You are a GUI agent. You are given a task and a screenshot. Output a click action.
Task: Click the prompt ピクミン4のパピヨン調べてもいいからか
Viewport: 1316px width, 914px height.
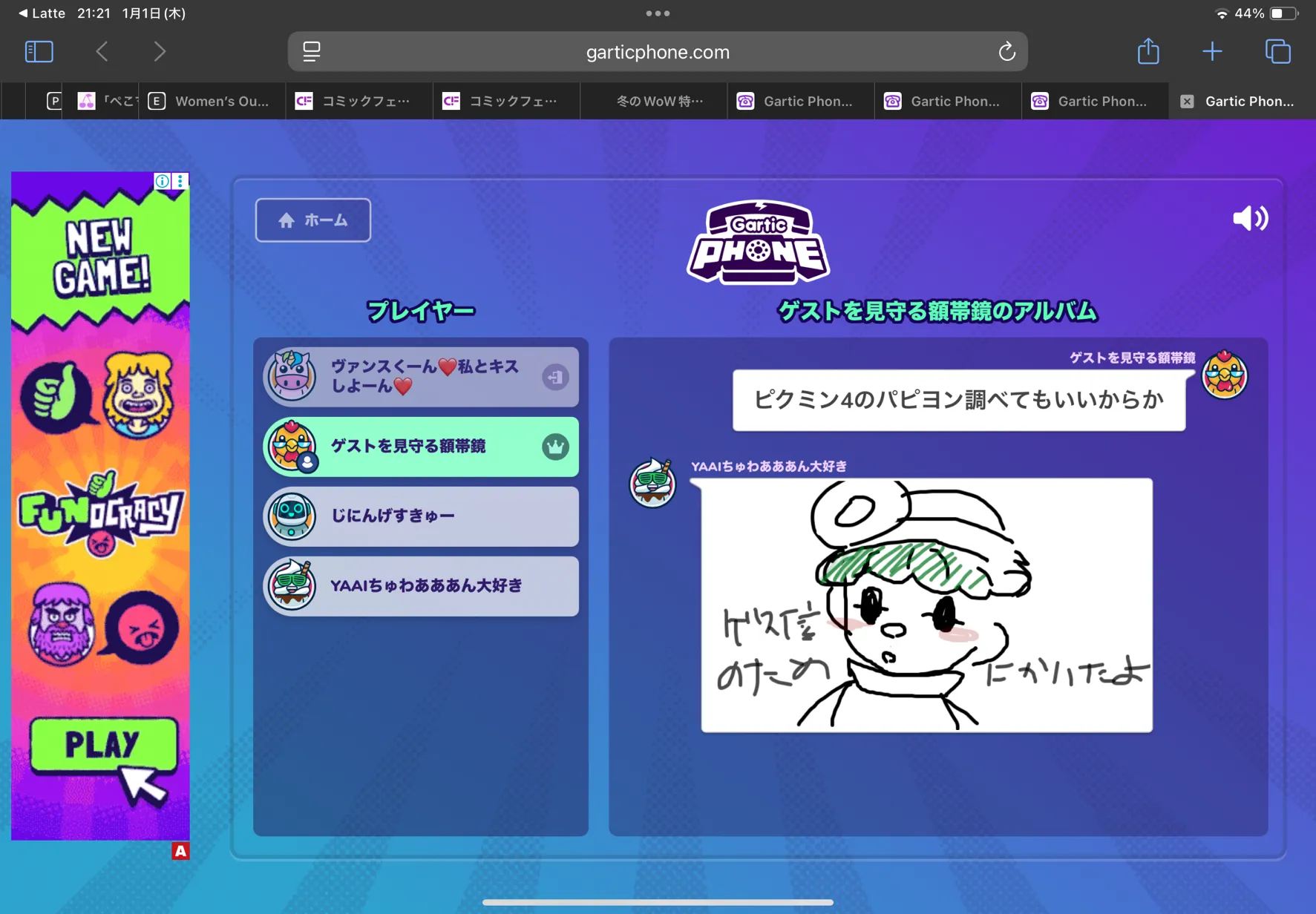[x=959, y=400]
